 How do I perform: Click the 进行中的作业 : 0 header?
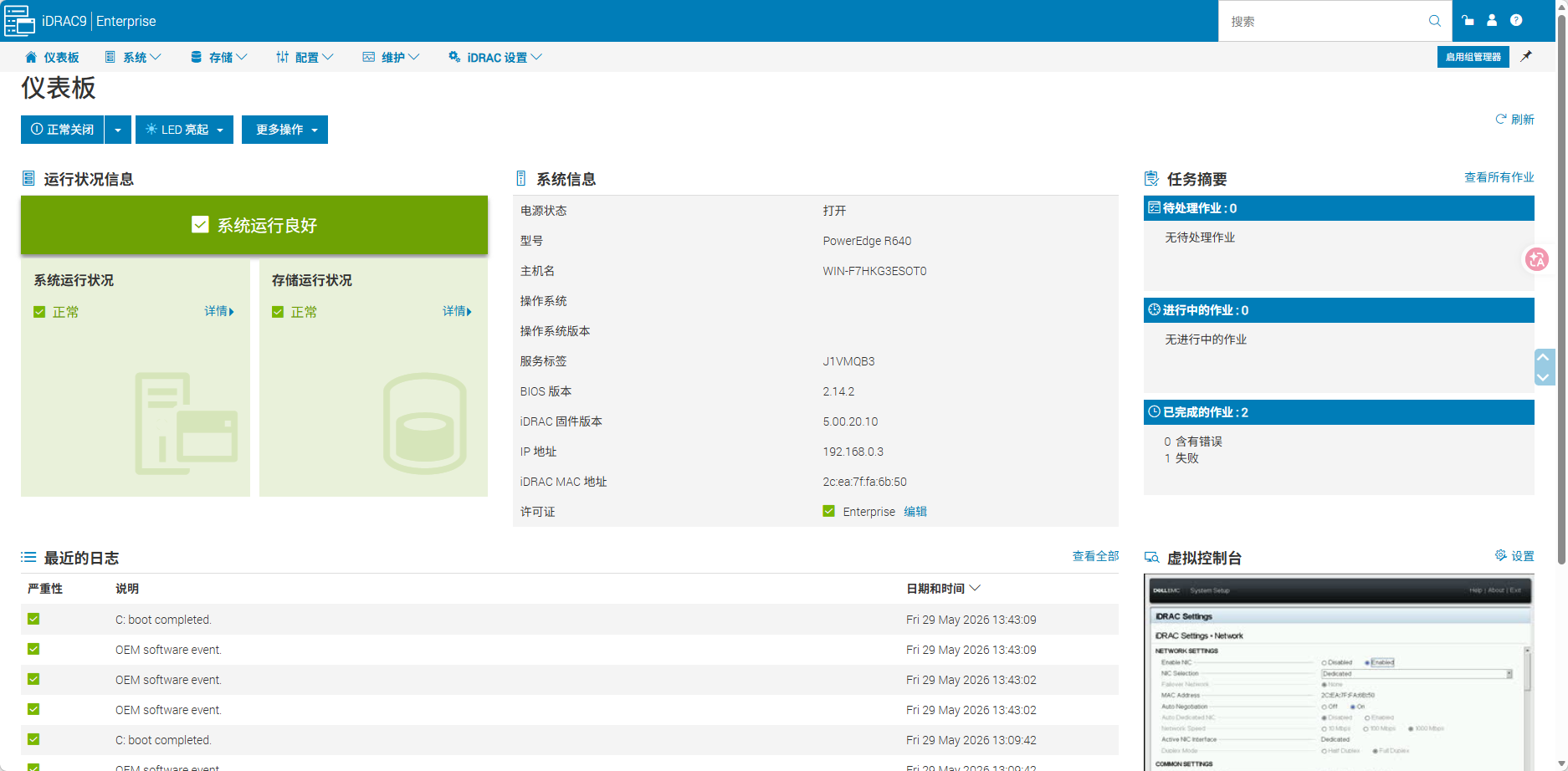coord(1339,310)
